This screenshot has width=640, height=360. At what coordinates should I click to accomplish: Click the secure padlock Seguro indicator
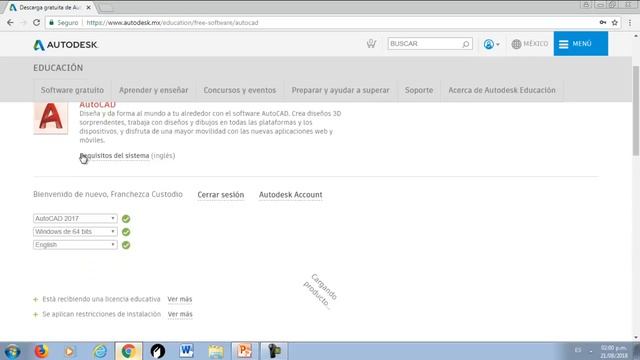click(x=64, y=22)
